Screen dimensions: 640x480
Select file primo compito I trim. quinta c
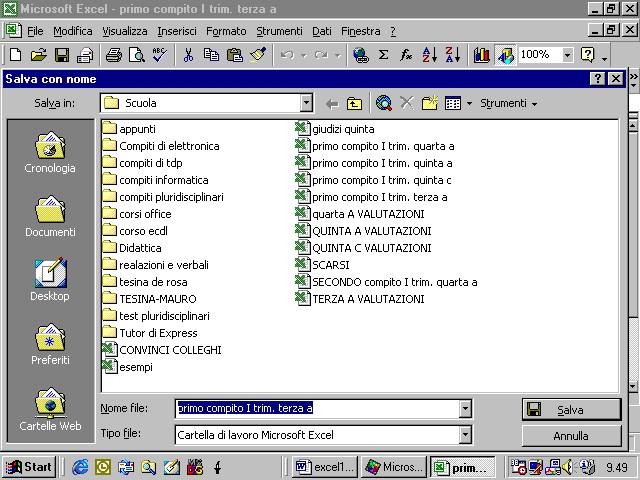coord(373,180)
